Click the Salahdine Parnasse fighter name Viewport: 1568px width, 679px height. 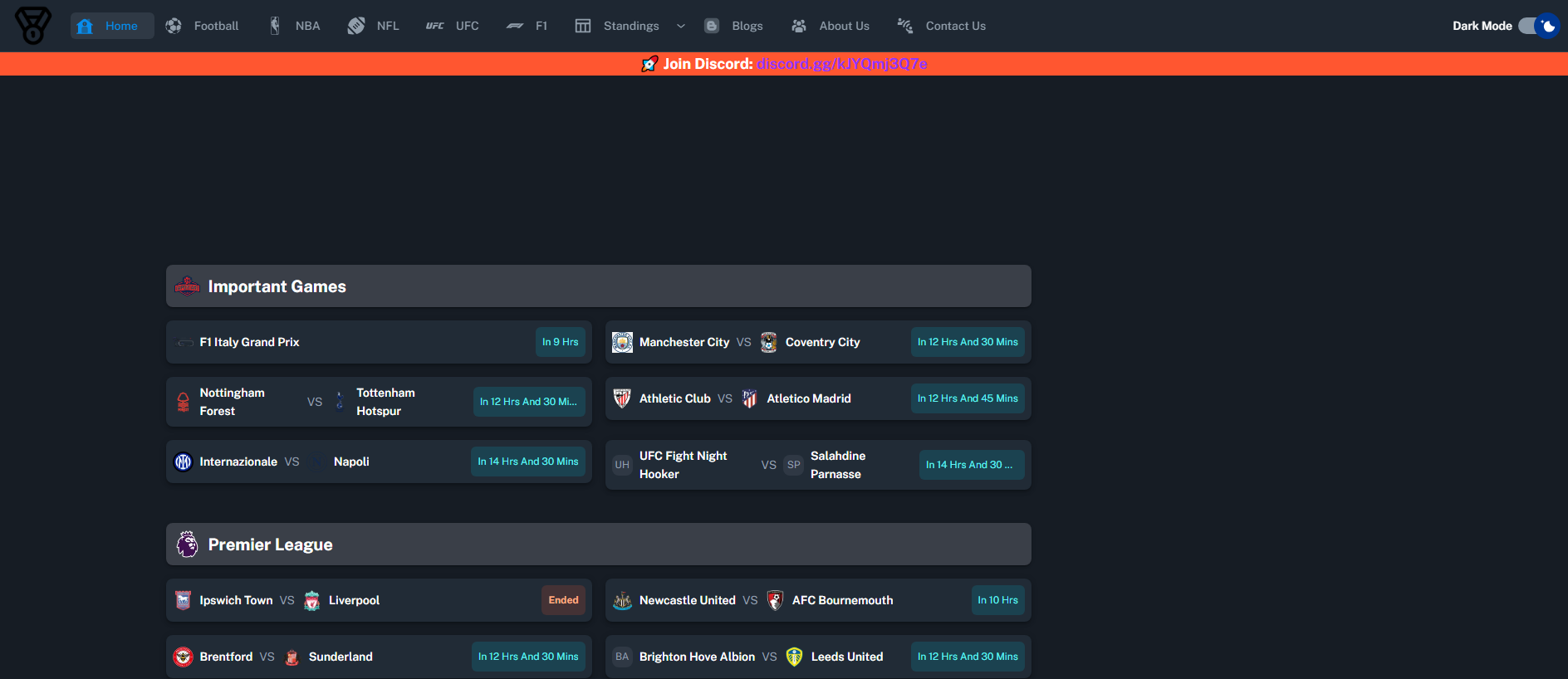point(838,465)
